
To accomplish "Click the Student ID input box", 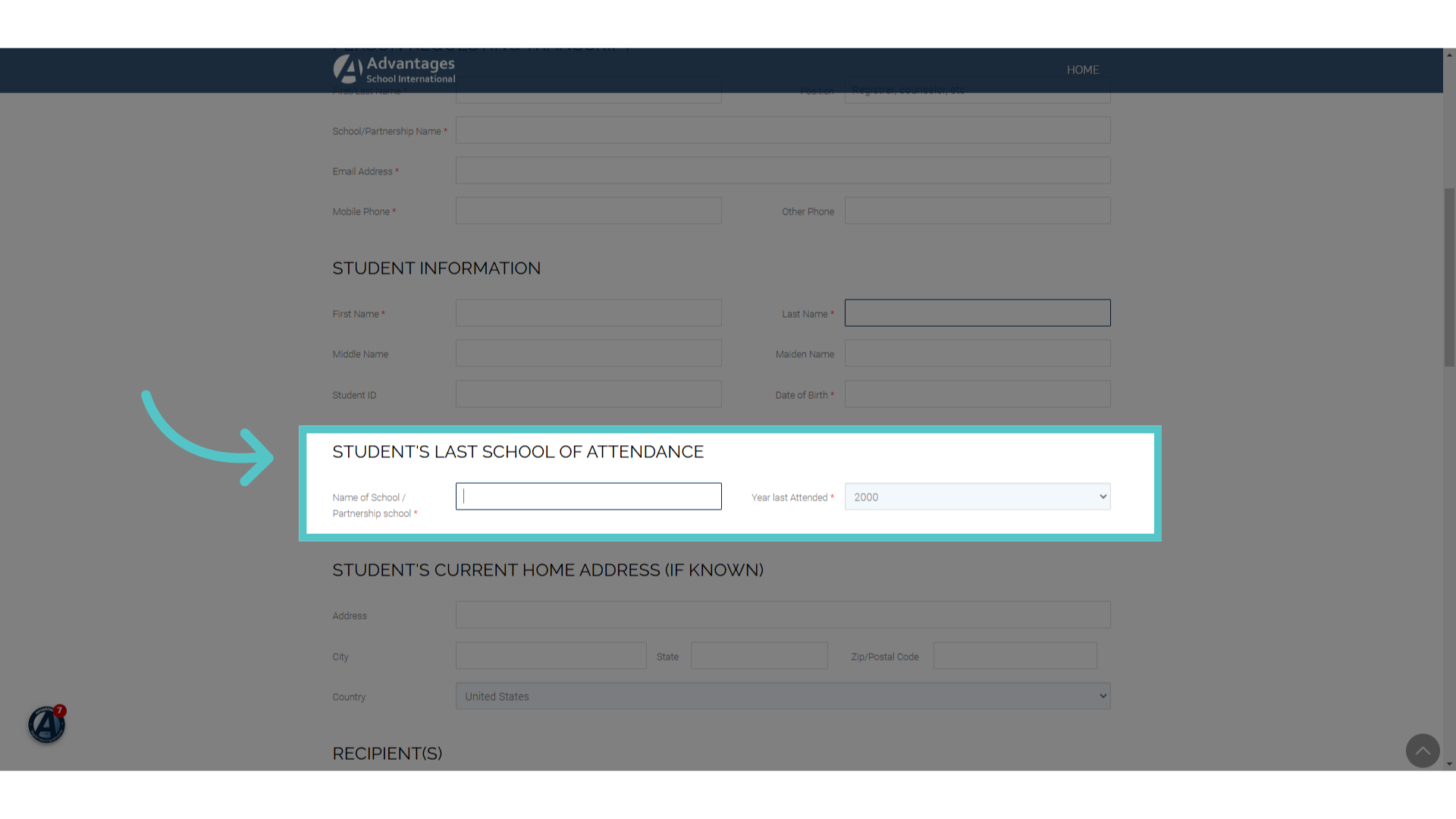I will 588,394.
